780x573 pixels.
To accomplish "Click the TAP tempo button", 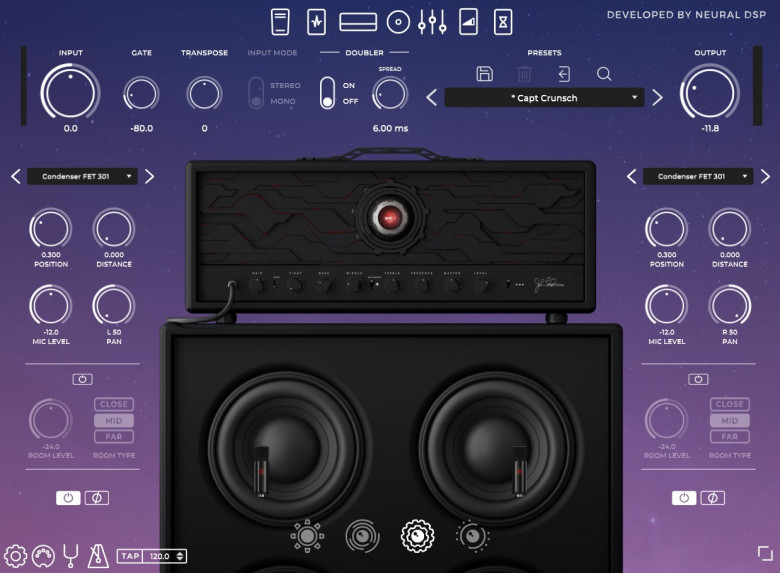I will (x=130, y=556).
